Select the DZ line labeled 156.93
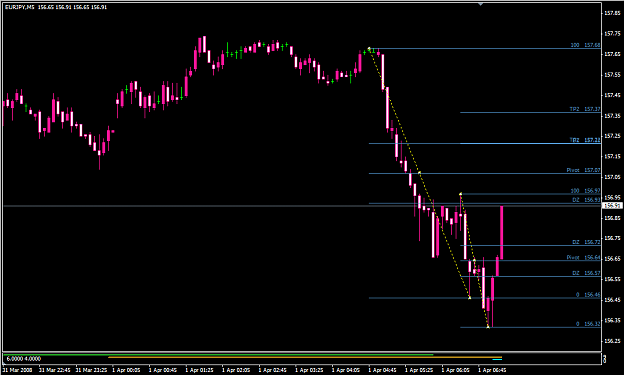Screen dimensions: 625x376 tap(484, 203)
